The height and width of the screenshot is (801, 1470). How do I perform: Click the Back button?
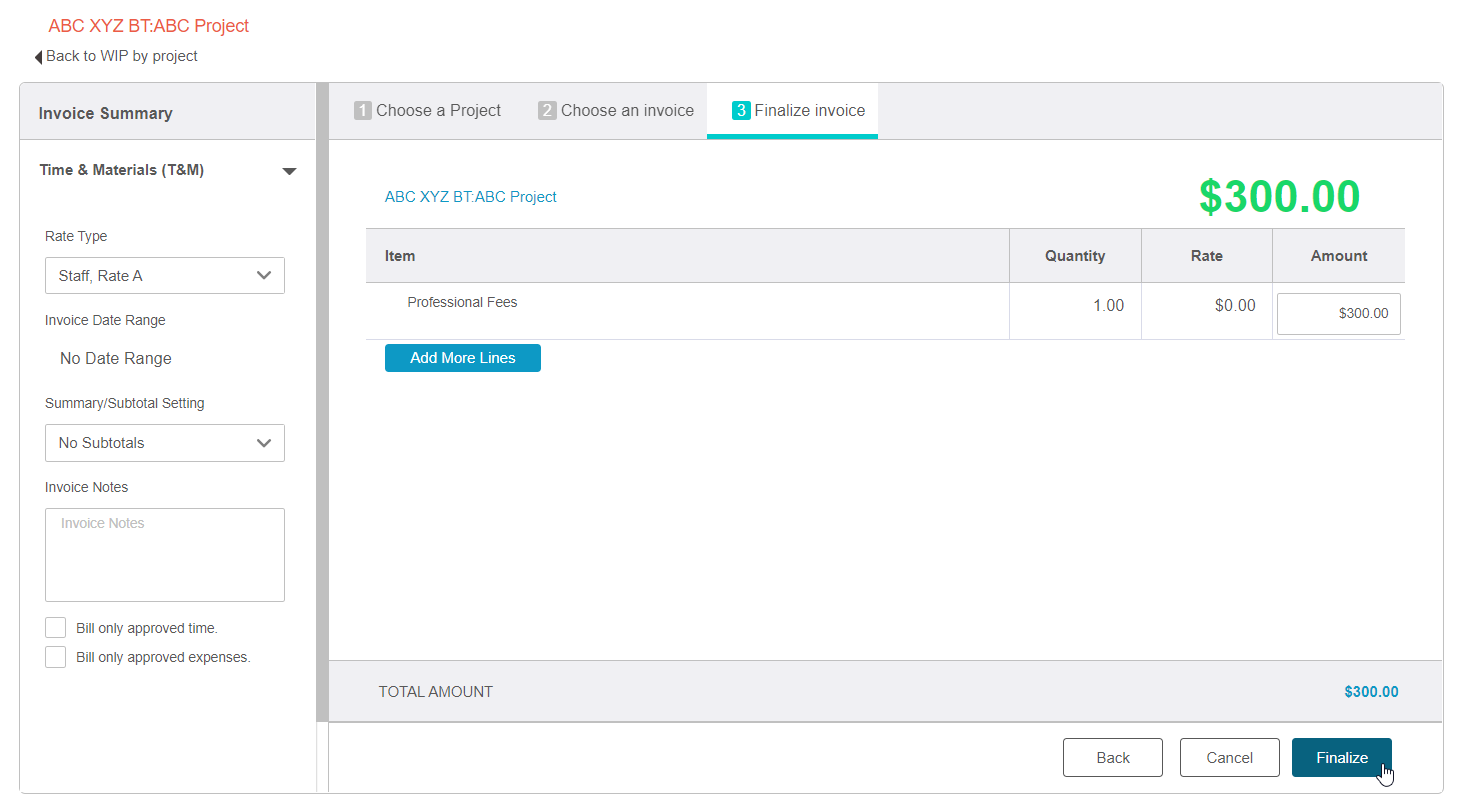[1113, 758]
